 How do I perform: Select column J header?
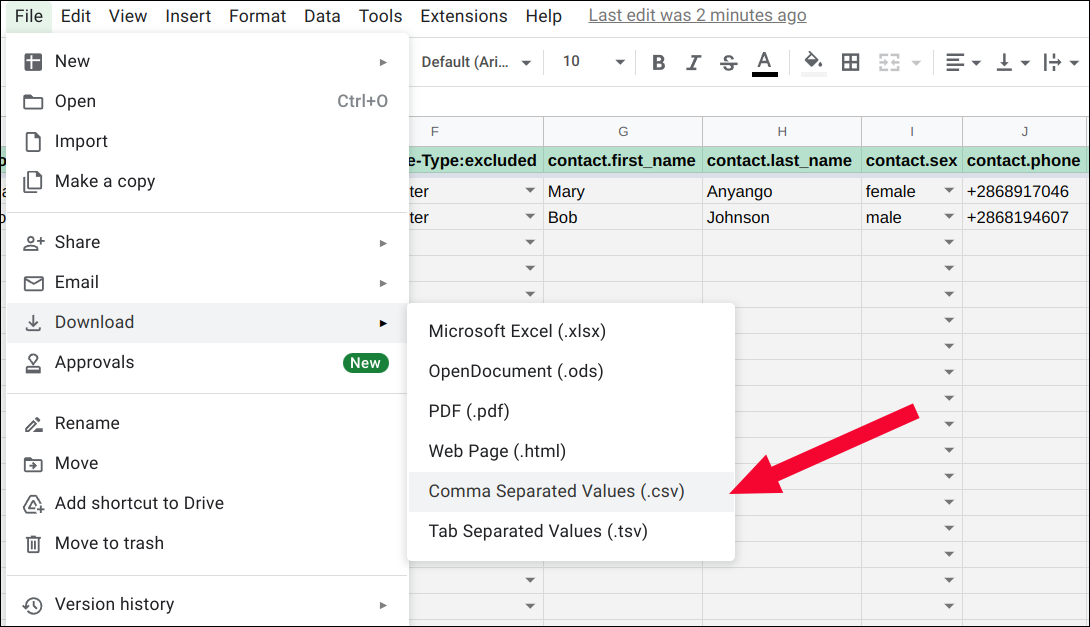point(1025,131)
